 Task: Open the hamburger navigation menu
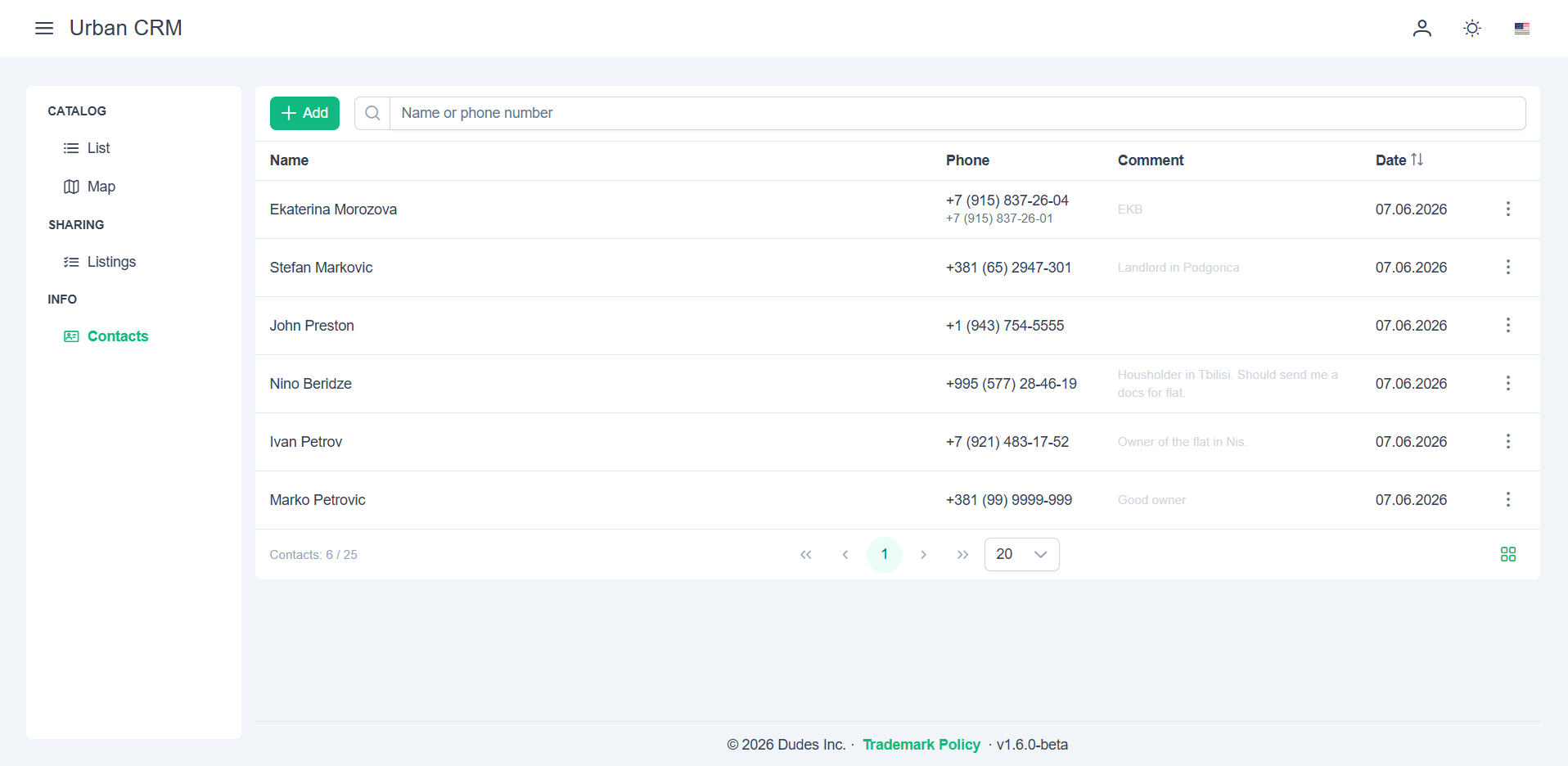point(44,29)
